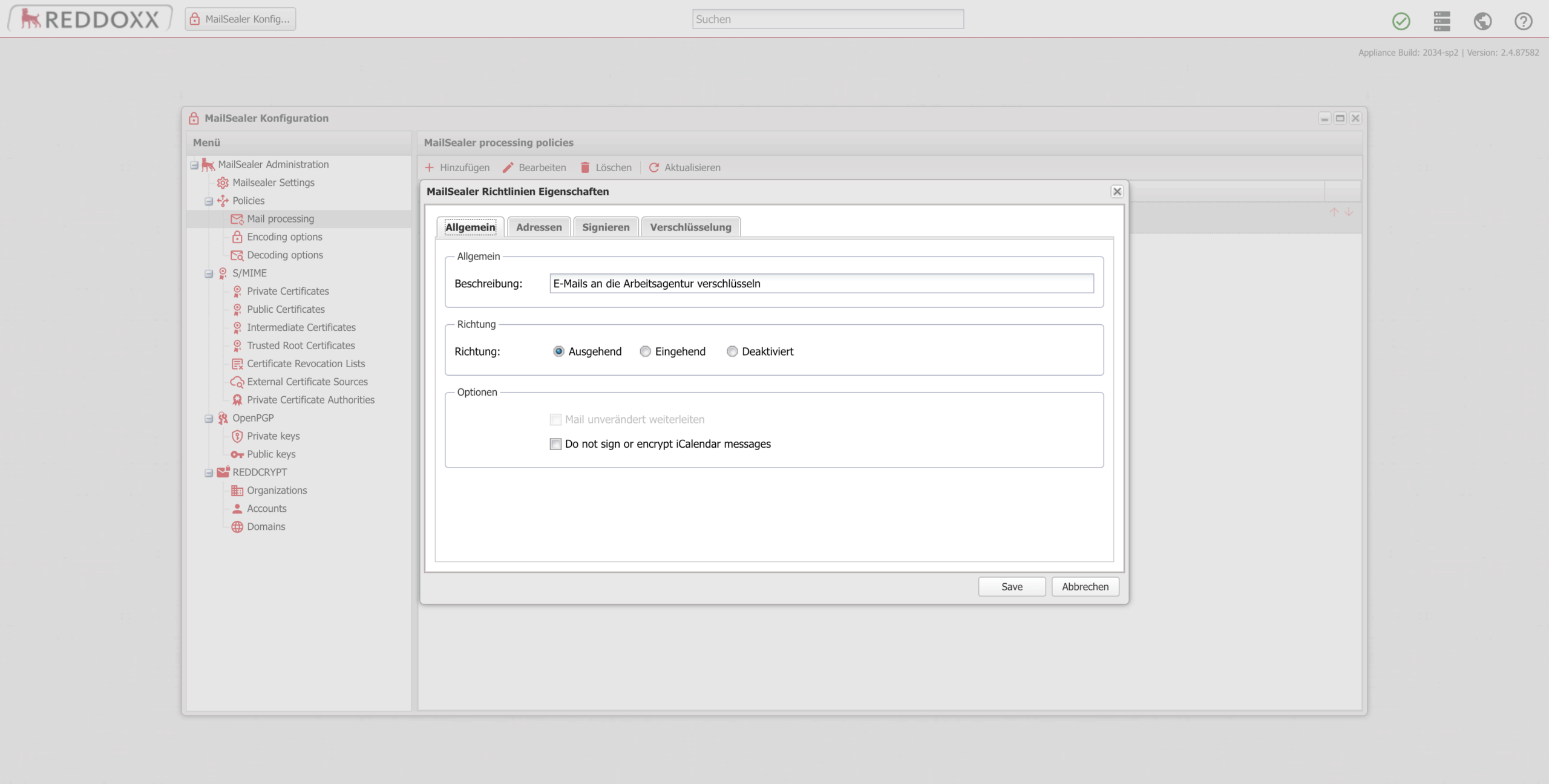This screenshot has height=784, width=1549.
Task: Click the Domains globe icon
Action: point(237,527)
